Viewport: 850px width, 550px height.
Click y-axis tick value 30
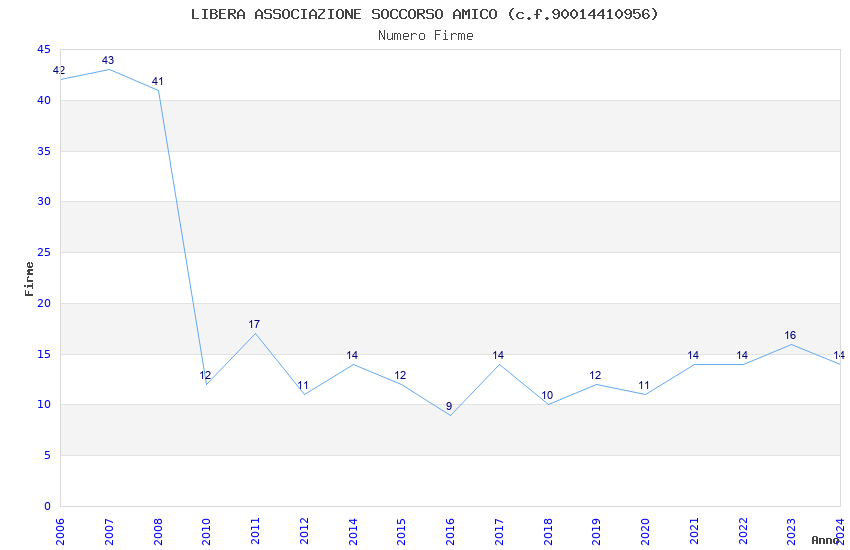[x=44, y=202]
